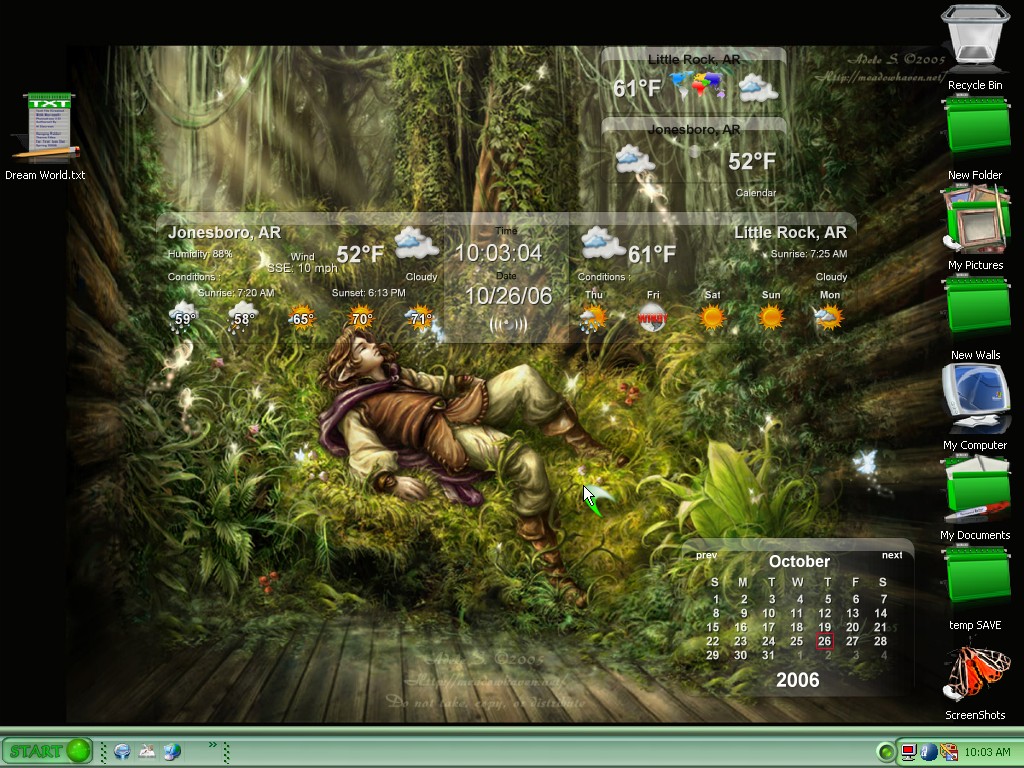The width and height of the screenshot is (1024, 768).
Task: Click the Friday windy forecast icon
Action: 652,317
